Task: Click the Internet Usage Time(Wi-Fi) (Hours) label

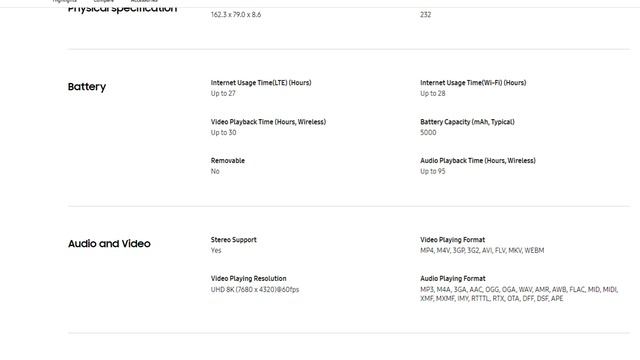Action: [473, 83]
